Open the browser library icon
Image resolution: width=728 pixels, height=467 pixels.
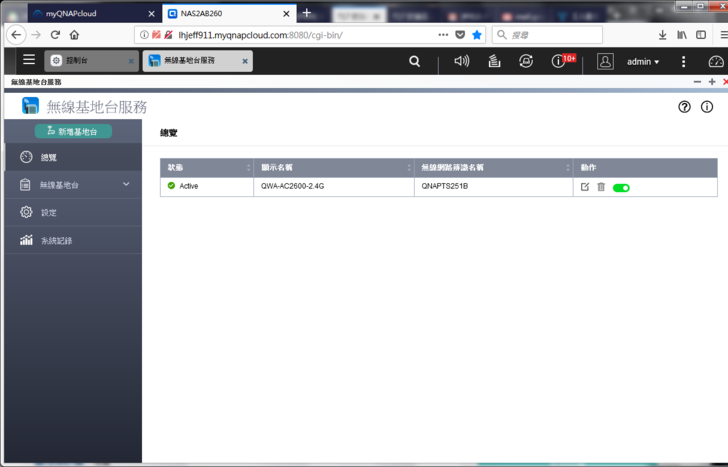pos(682,35)
